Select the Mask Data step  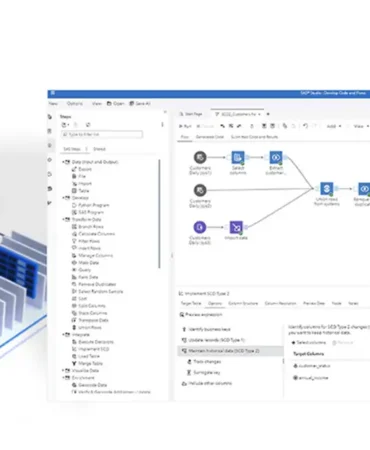[x=85, y=263]
